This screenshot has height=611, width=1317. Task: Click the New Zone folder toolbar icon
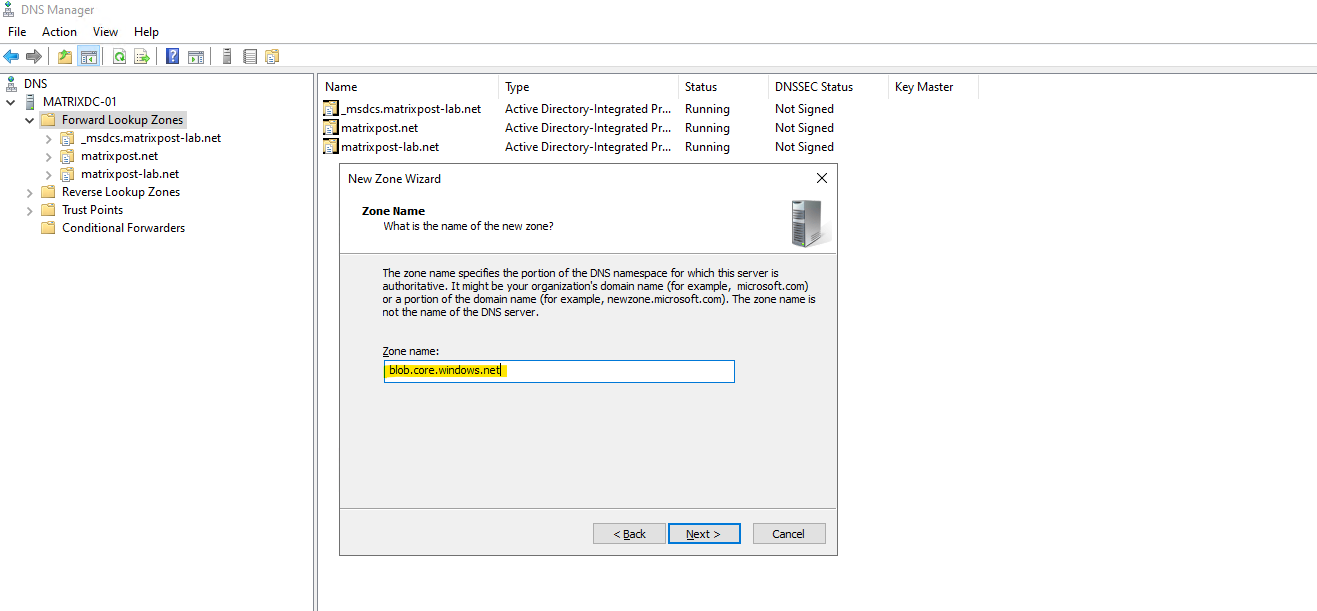(x=272, y=57)
